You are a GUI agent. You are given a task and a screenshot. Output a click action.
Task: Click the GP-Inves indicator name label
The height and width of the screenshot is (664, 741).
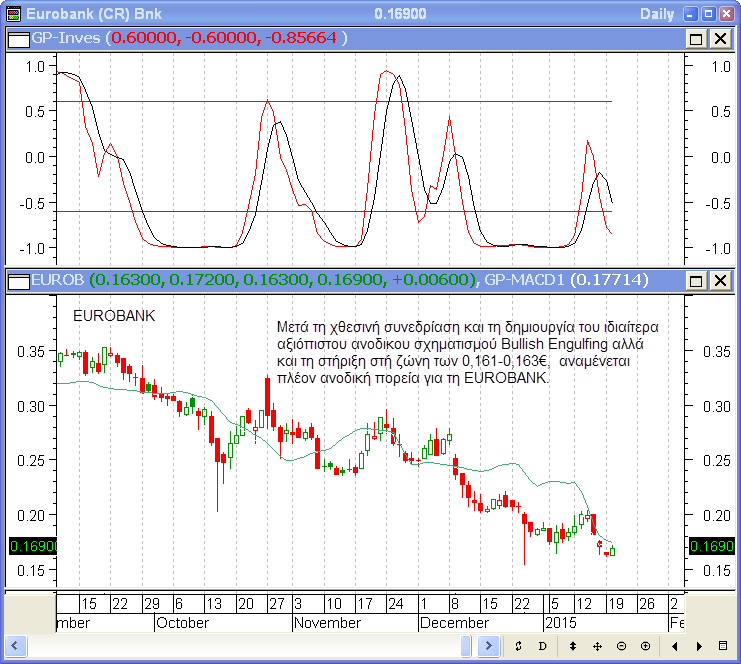click(66, 38)
